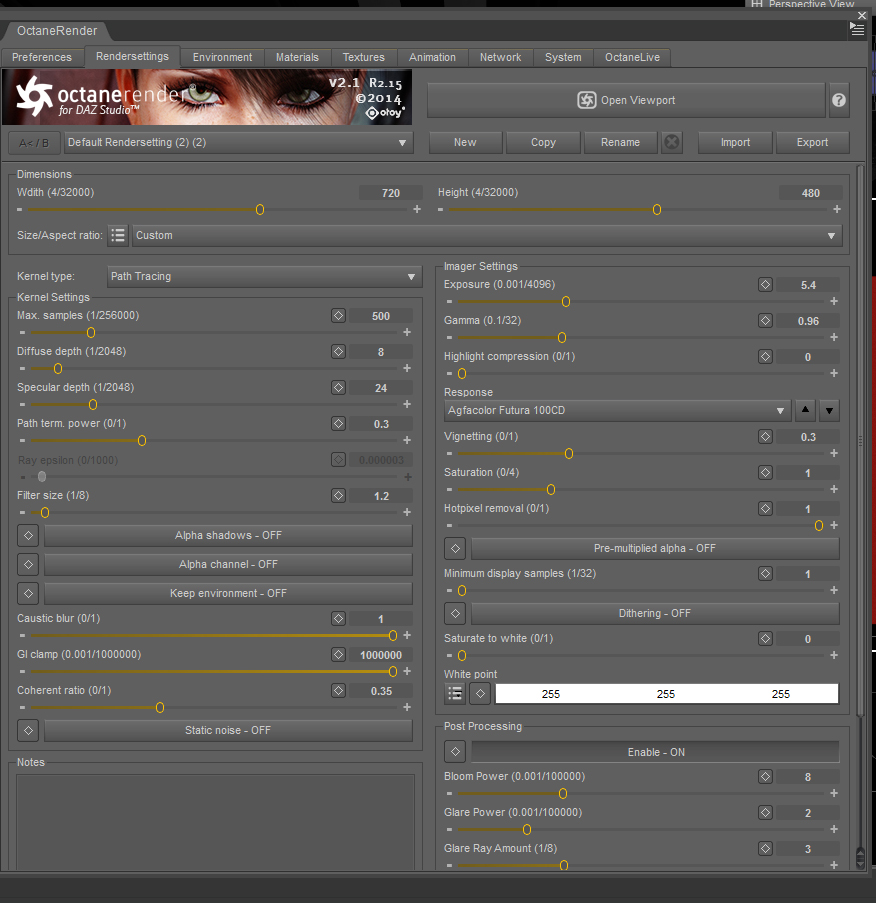The image size is (876, 903).
Task: Click the Path term. power diamond icon
Action: [338, 424]
